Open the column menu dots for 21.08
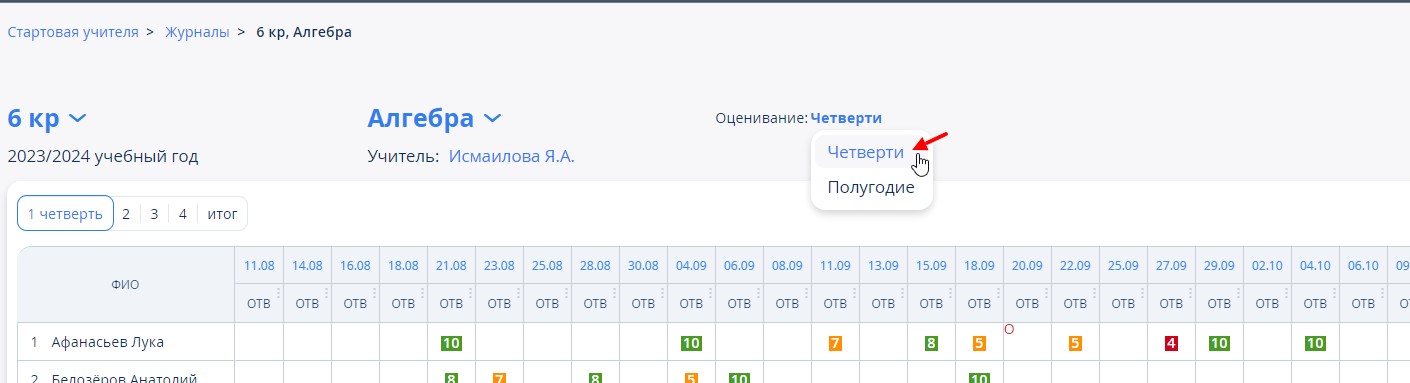The width and height of the screenshot is (1410, 383). point(471,292)
